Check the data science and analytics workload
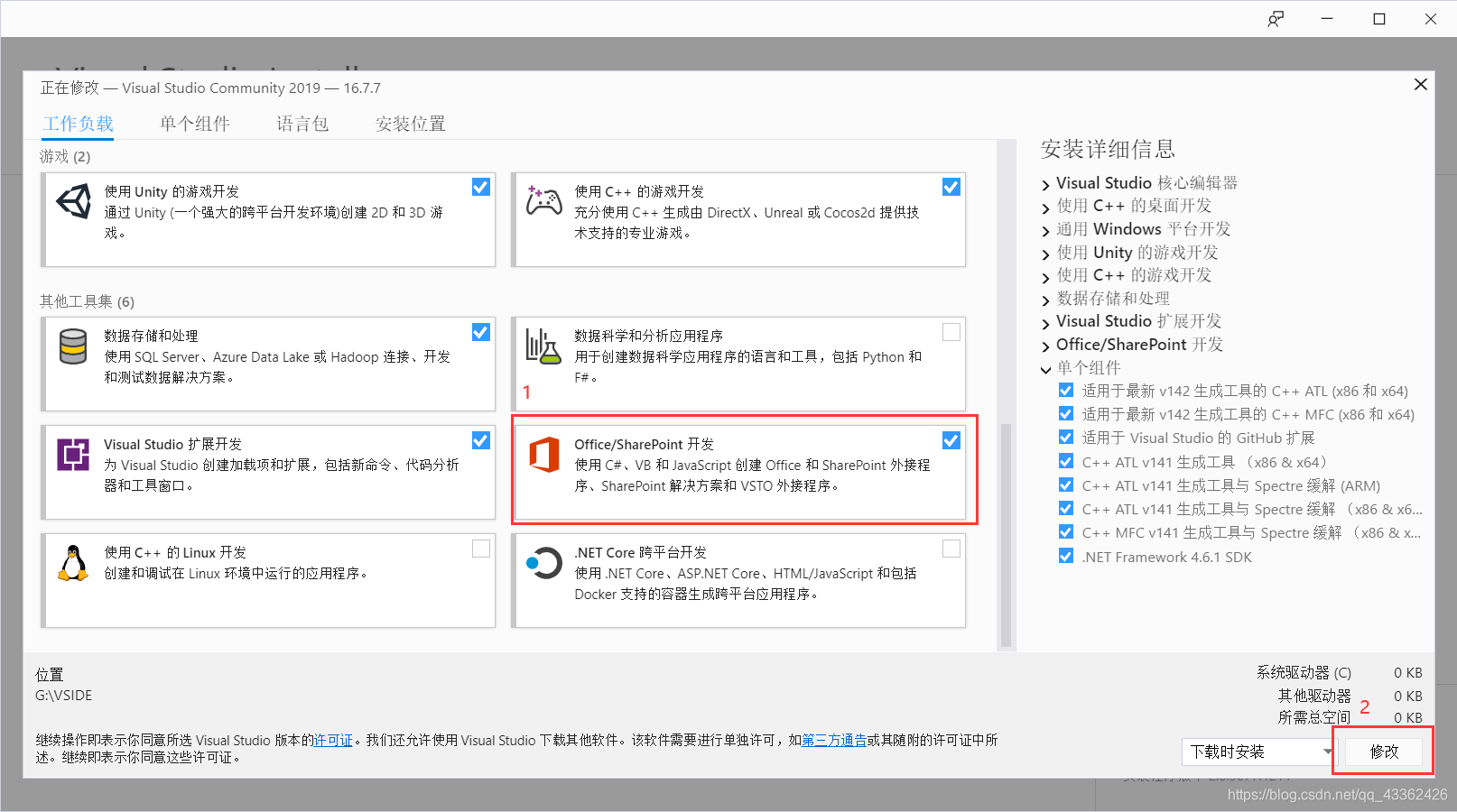 tap(951, 332)
